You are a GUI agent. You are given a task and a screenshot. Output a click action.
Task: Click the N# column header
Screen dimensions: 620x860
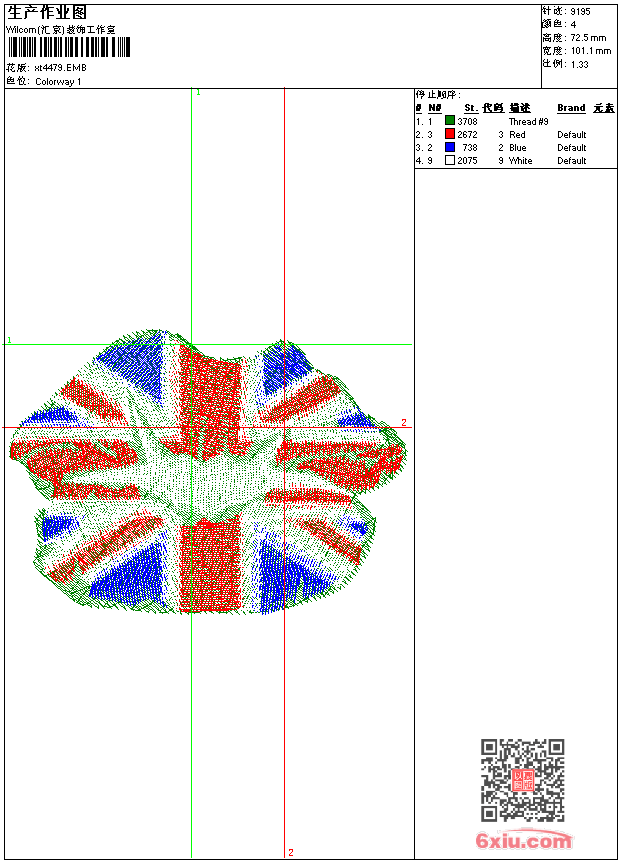tap(435, 108)
